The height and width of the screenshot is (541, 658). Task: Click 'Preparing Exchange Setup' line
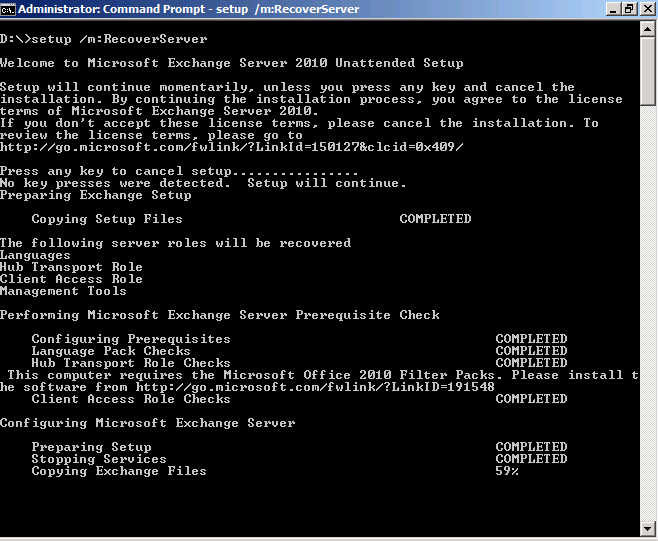[x=96, y=195]
